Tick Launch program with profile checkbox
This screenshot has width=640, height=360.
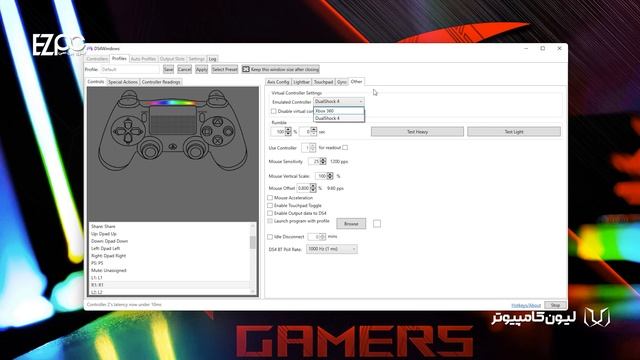270,221
